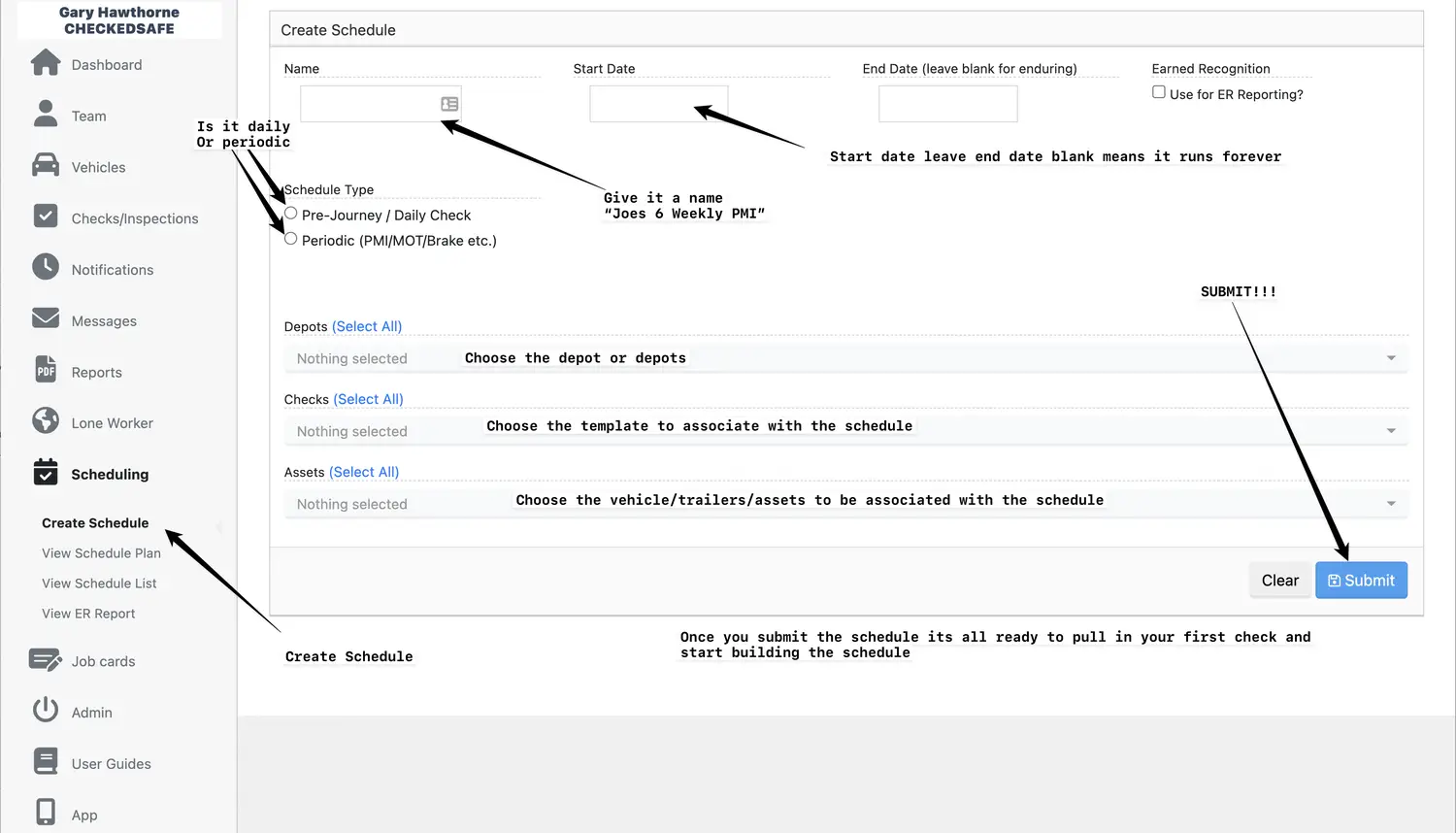
Task: Open the Job cards icon
Action: pos(46,660)
